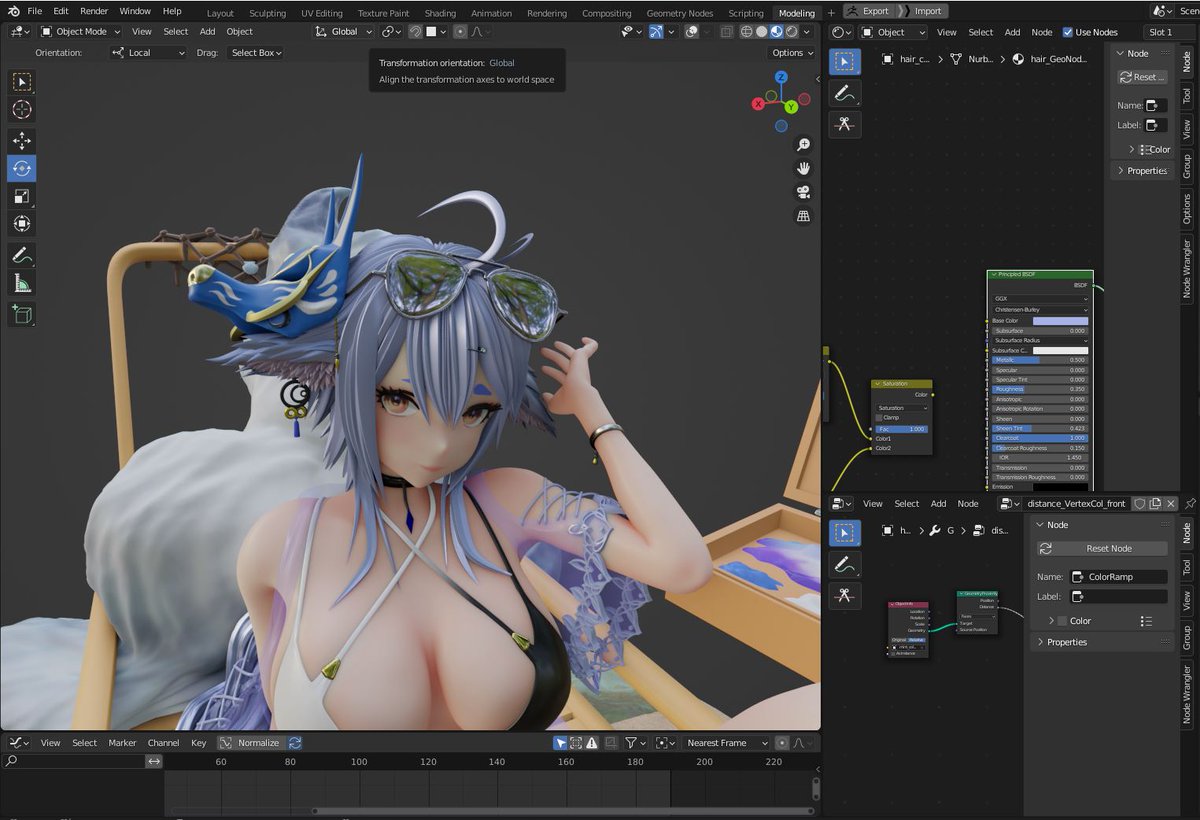1200x820 pixels.
Task: Pick the Scale tool in viewport toolbar
Action: tap(22, 196)
